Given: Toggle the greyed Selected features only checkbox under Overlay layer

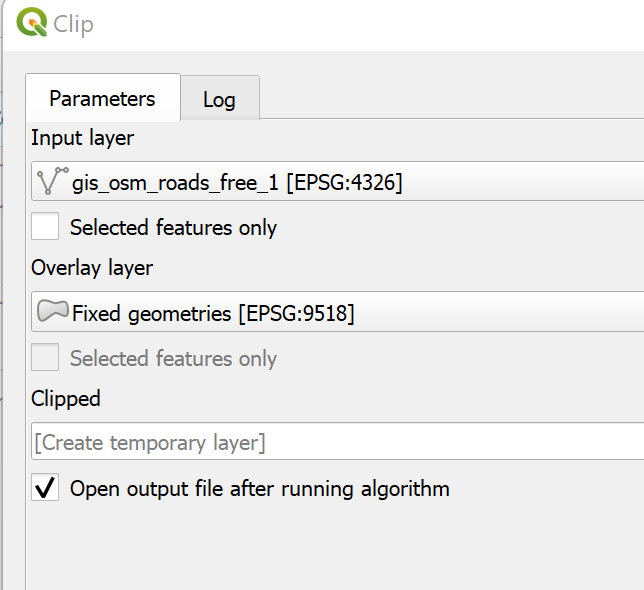Looking at the screenshot, I should click(45, 358).
